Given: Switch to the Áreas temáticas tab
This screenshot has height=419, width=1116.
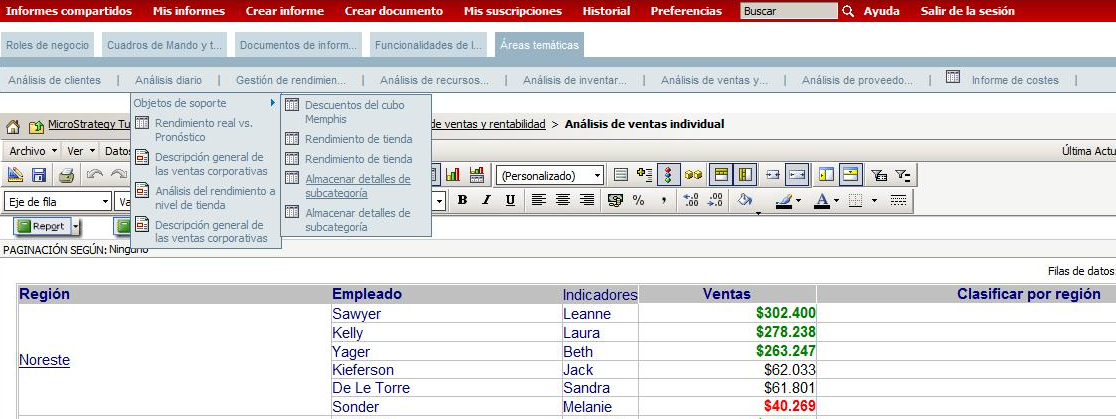Looking at the screenshot, I should [538, 45].
